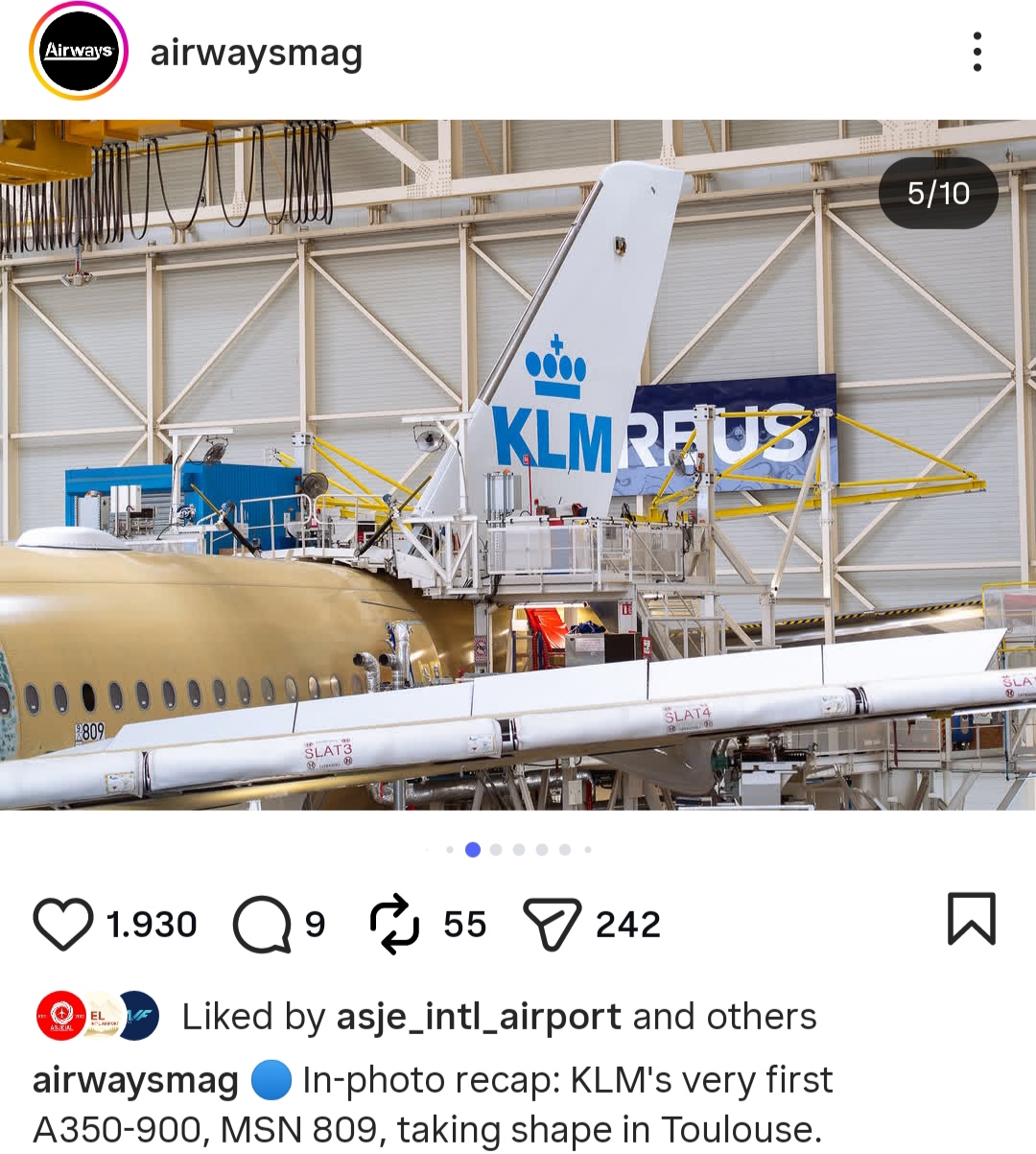Image resolution: width=1036 pixels, height=1154 pixels.
Task: Tap the 55 reposts count
Action: (x=465, y=925)
